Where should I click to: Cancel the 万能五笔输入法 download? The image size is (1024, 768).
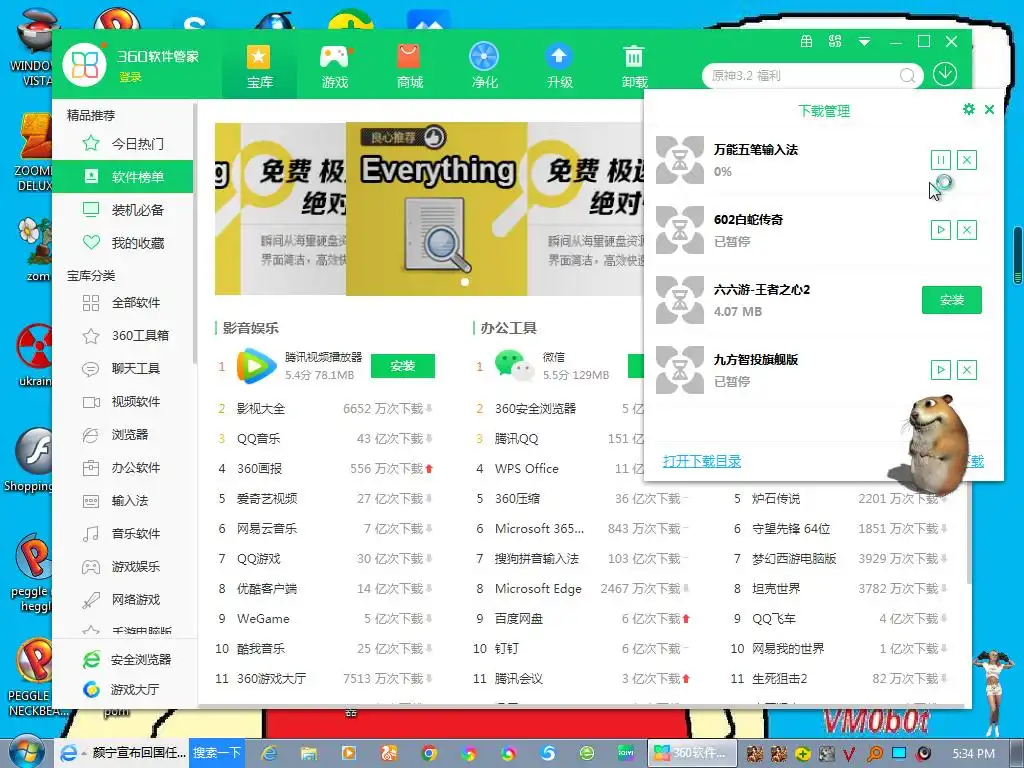967,160
